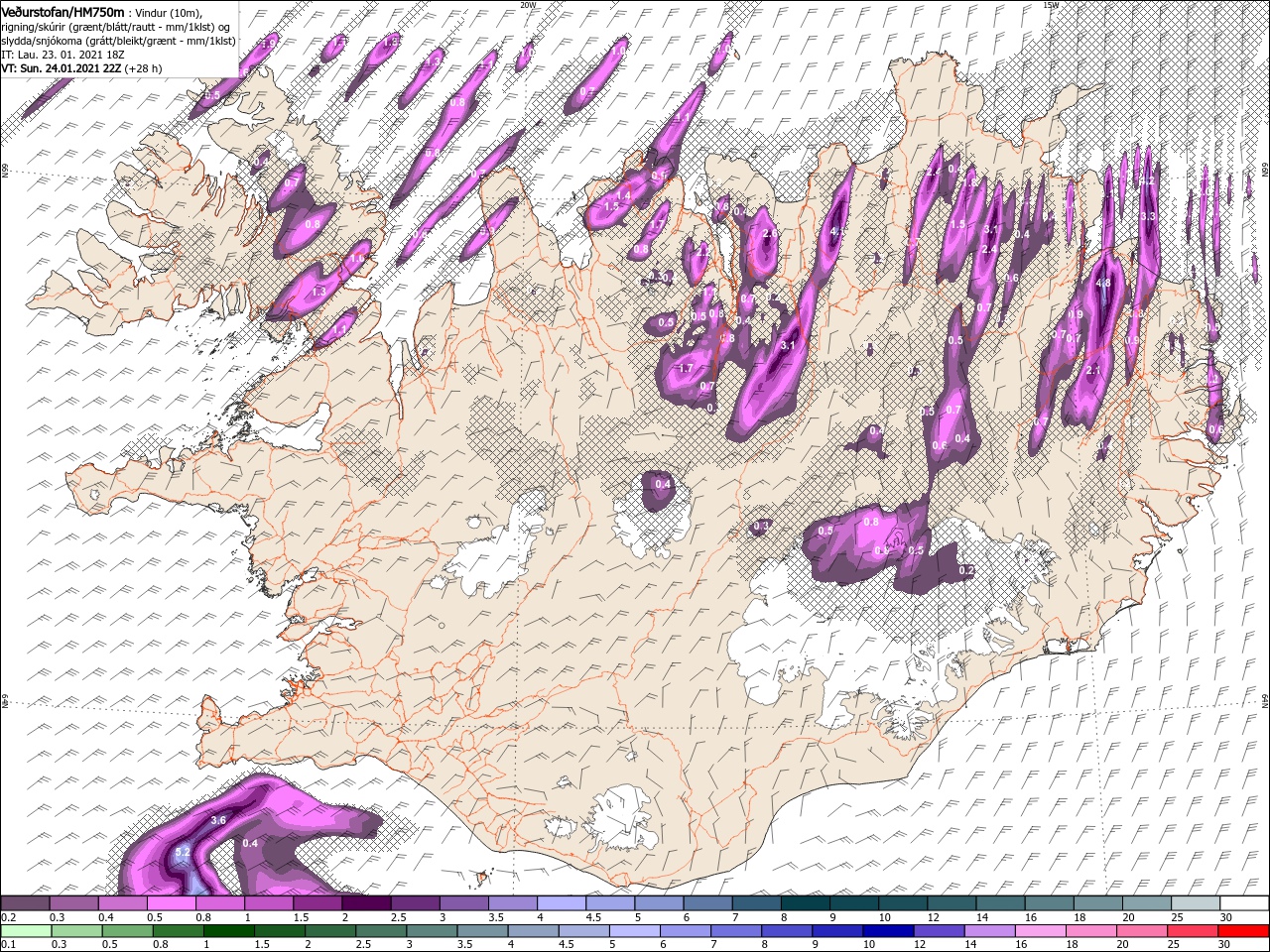The height and width of the screenshot is (952, 1270).
Task: Select the lavender swatch between 4 and 4.5
Action: 561,903
